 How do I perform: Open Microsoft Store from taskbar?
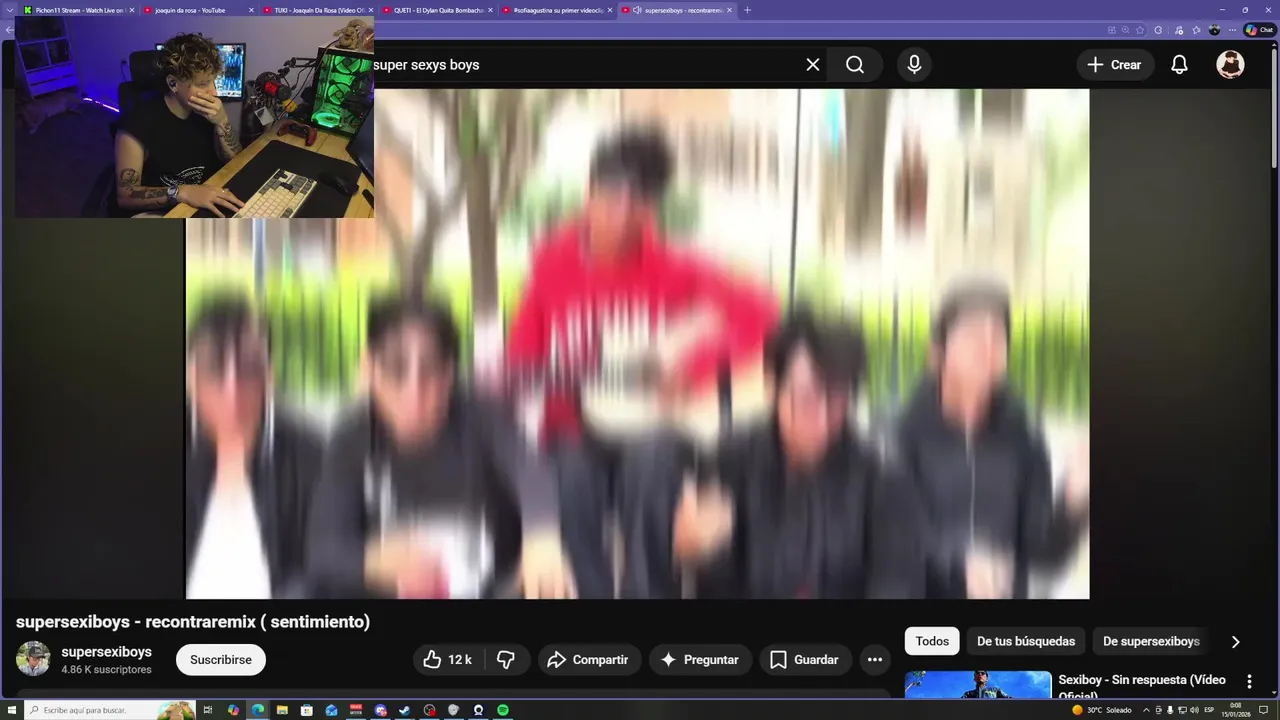[307, 710]
